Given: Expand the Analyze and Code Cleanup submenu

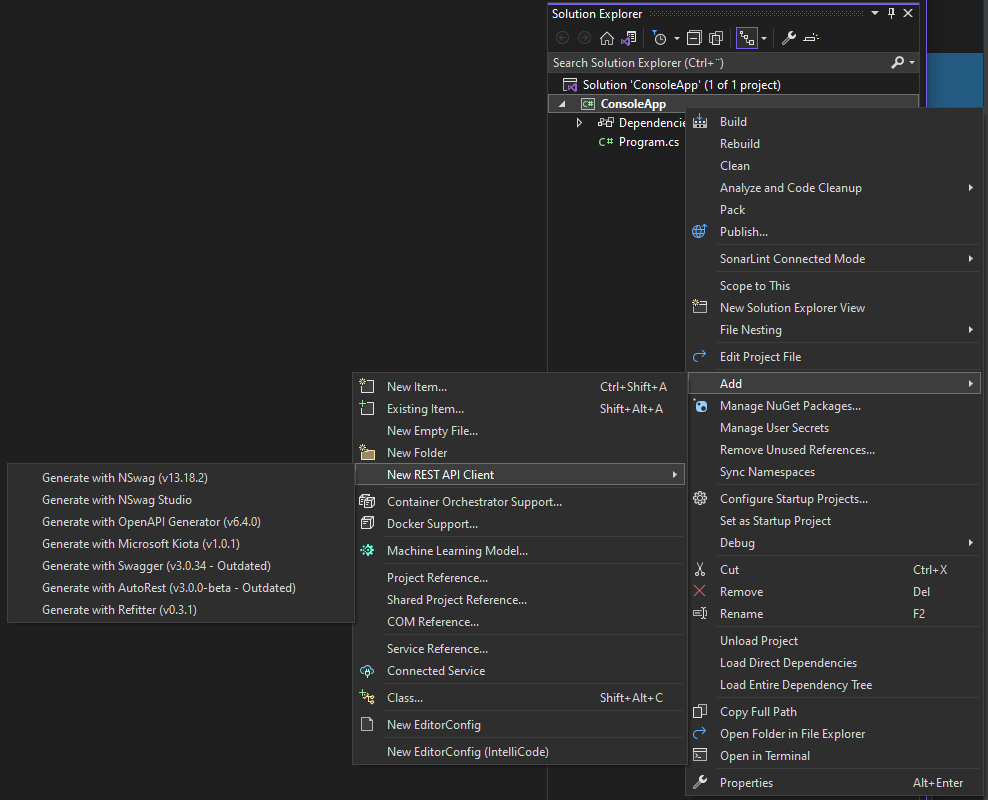Looking at the screenshot, I should click(834, 188).
